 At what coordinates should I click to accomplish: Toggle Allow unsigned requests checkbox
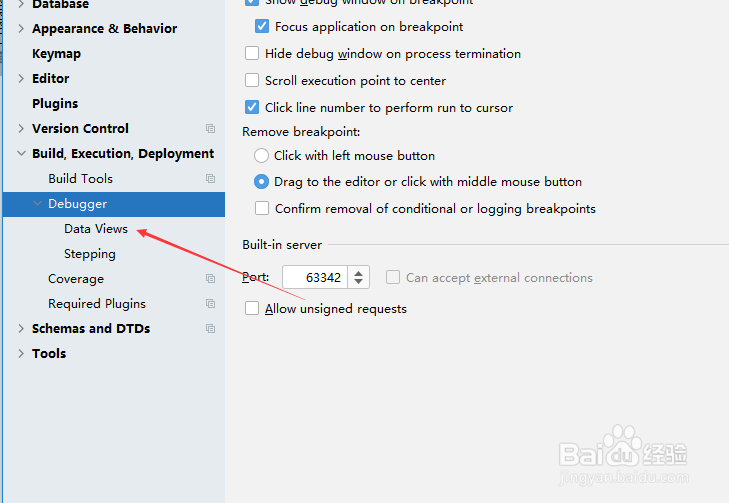(x=252, y=308)
